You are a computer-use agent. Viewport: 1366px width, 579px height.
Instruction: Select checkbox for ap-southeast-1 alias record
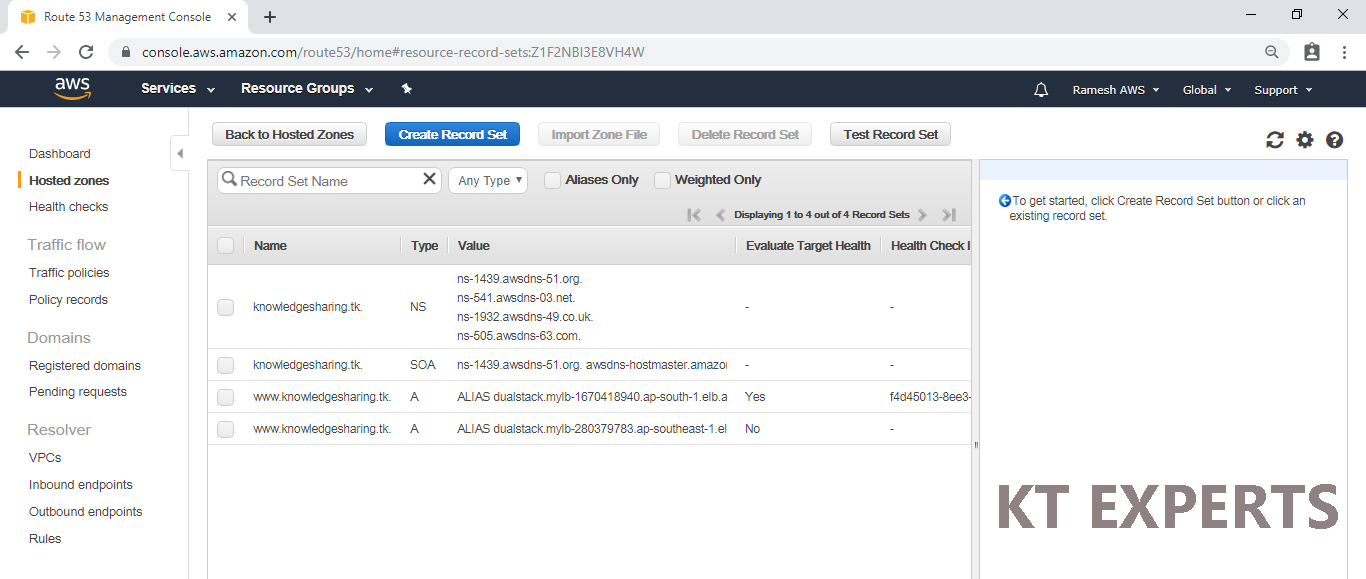pyautogui.click(x=225, y=429)
